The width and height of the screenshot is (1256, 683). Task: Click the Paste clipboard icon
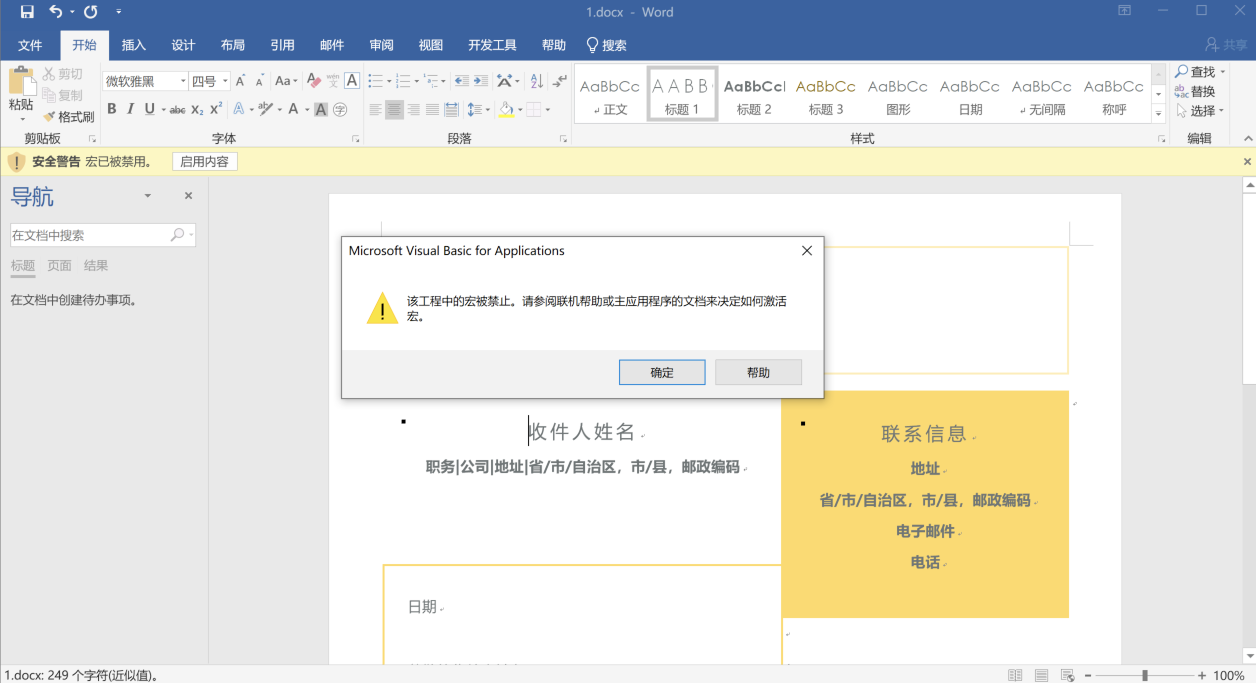21,81
